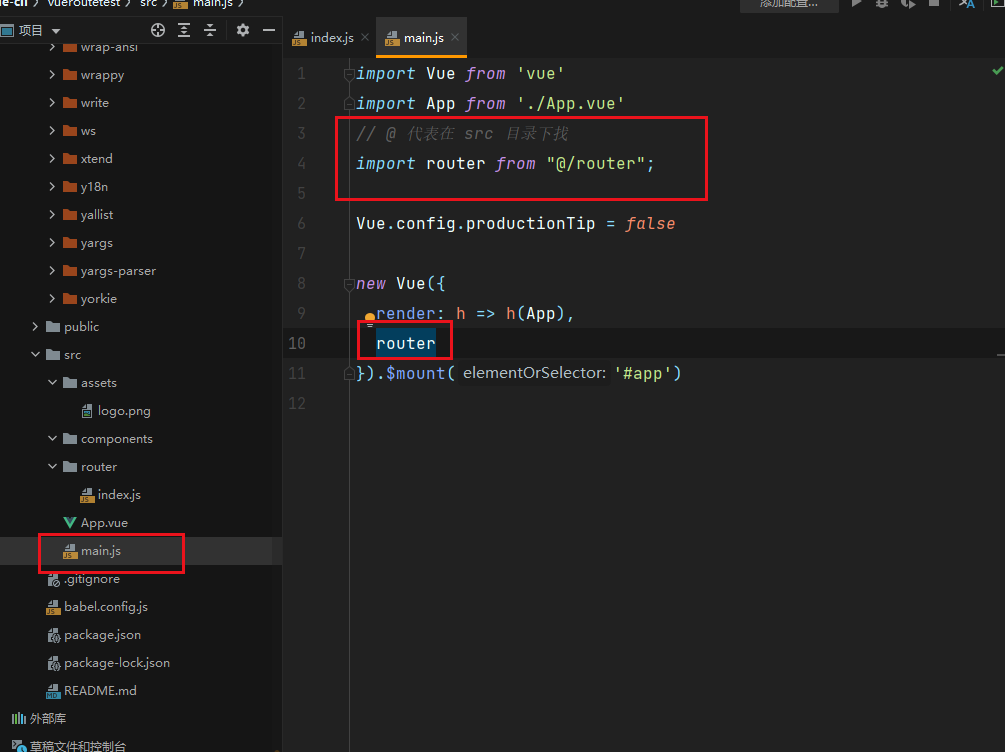
Task: Expand the yallist folder
Action: click(x=53, y=214)
